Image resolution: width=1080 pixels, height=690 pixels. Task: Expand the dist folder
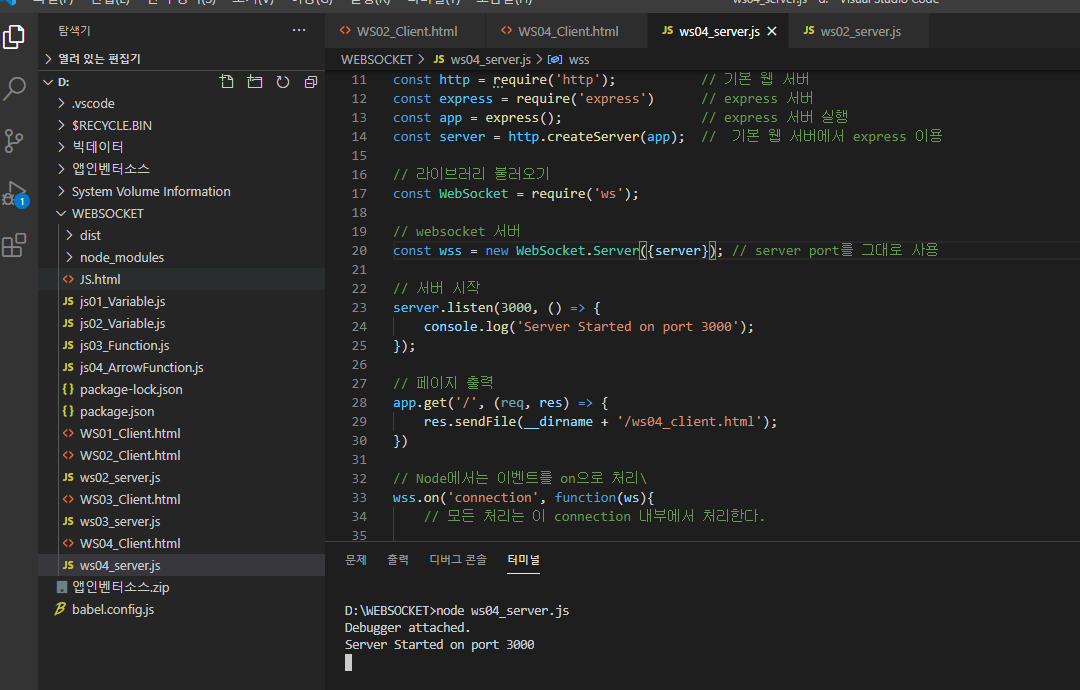coord(181,236)
